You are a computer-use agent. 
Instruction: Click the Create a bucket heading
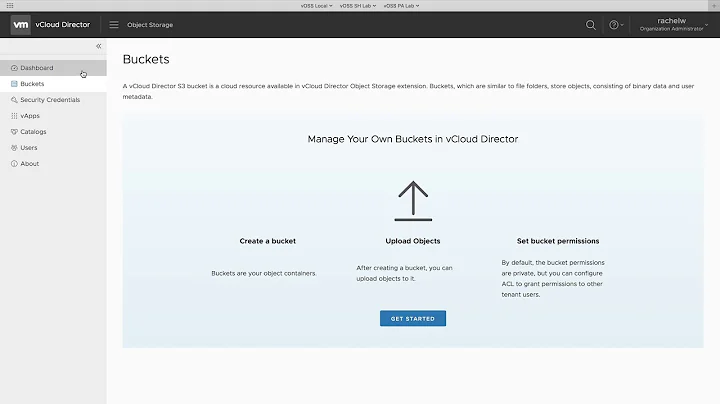click(268, 241)
